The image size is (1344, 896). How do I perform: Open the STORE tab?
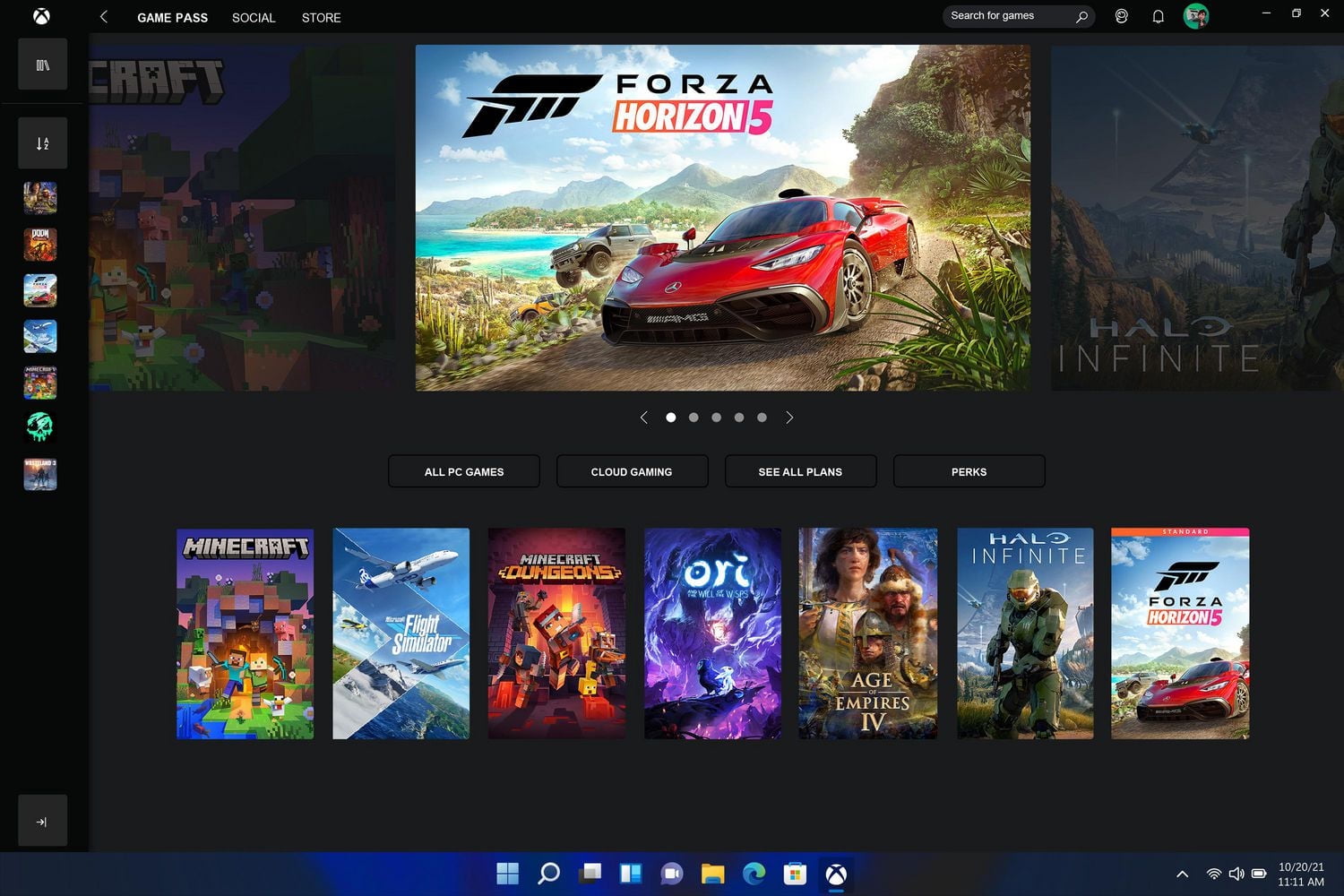pyautogui.click(x=321, y=18)
